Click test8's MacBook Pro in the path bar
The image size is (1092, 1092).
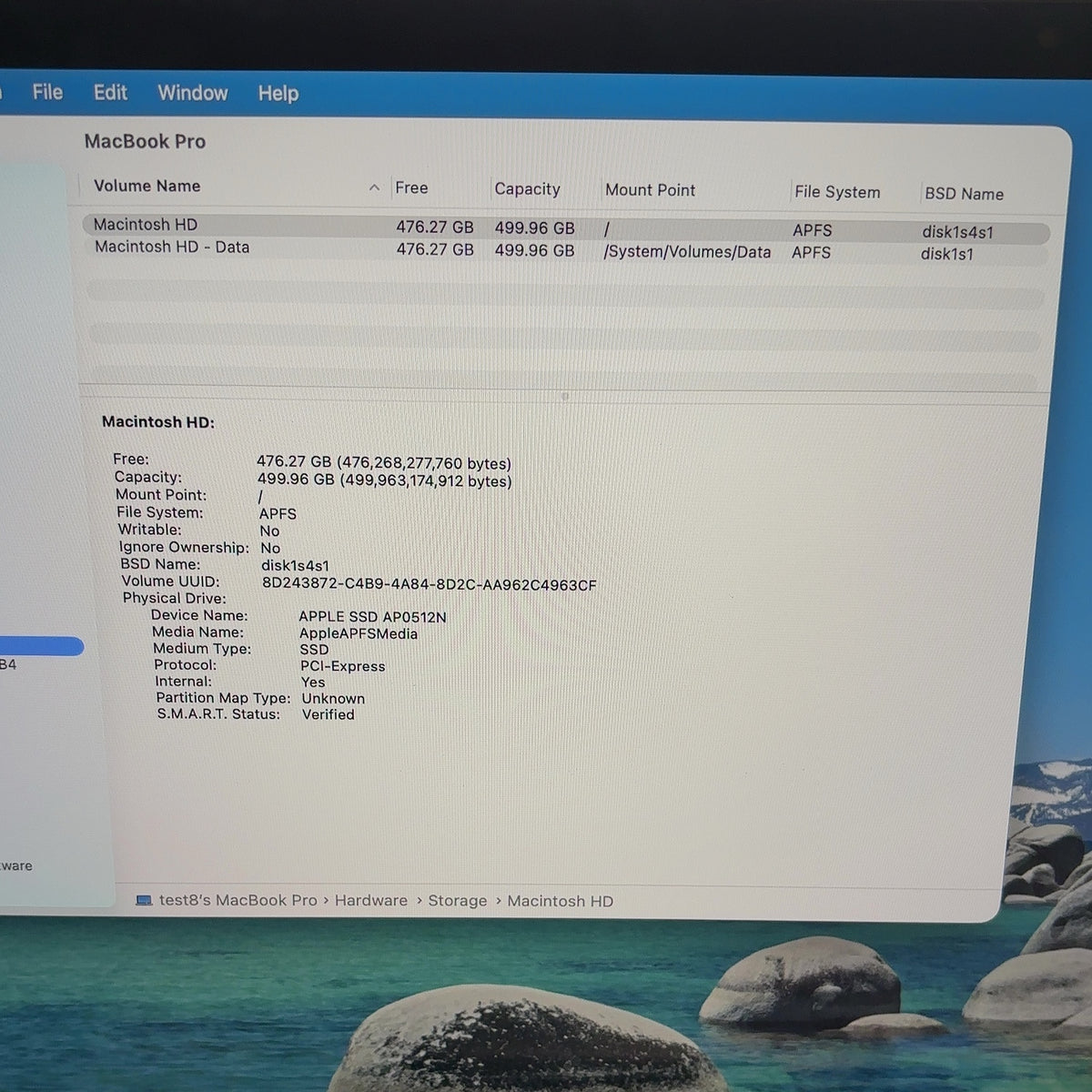click(x=238, y=900)
